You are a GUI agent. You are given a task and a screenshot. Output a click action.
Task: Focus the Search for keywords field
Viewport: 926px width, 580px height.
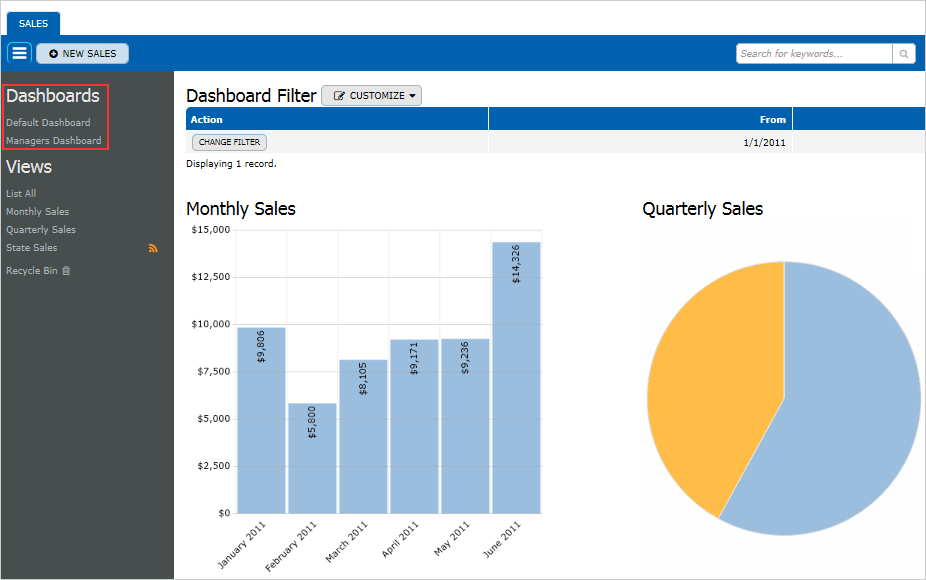coord(814,54)
